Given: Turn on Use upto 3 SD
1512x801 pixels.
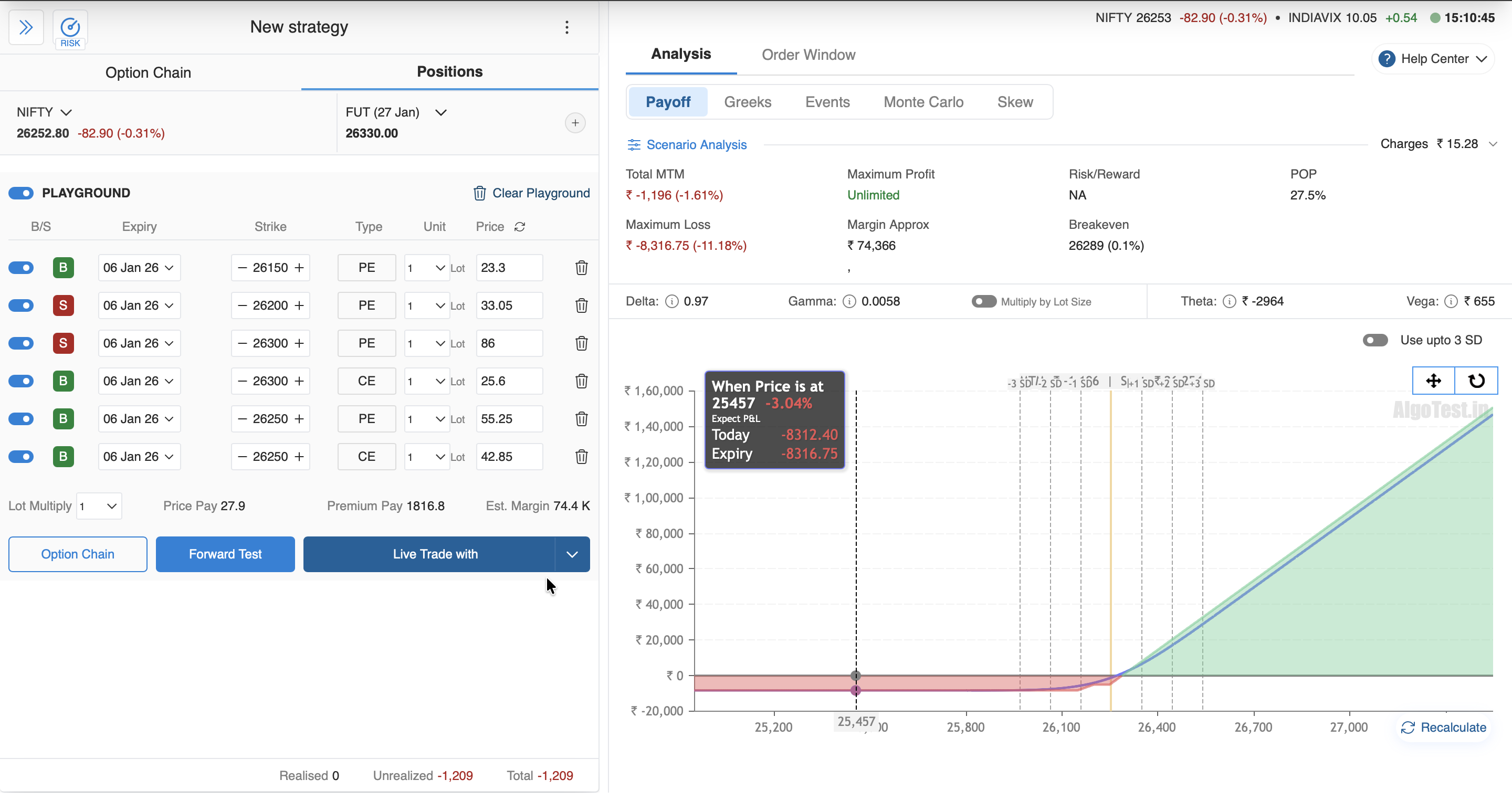Looking at the screenshot, I should point(1374,340).
